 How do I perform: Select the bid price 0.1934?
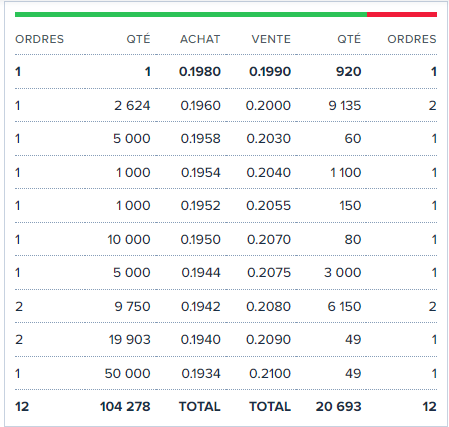201,374
